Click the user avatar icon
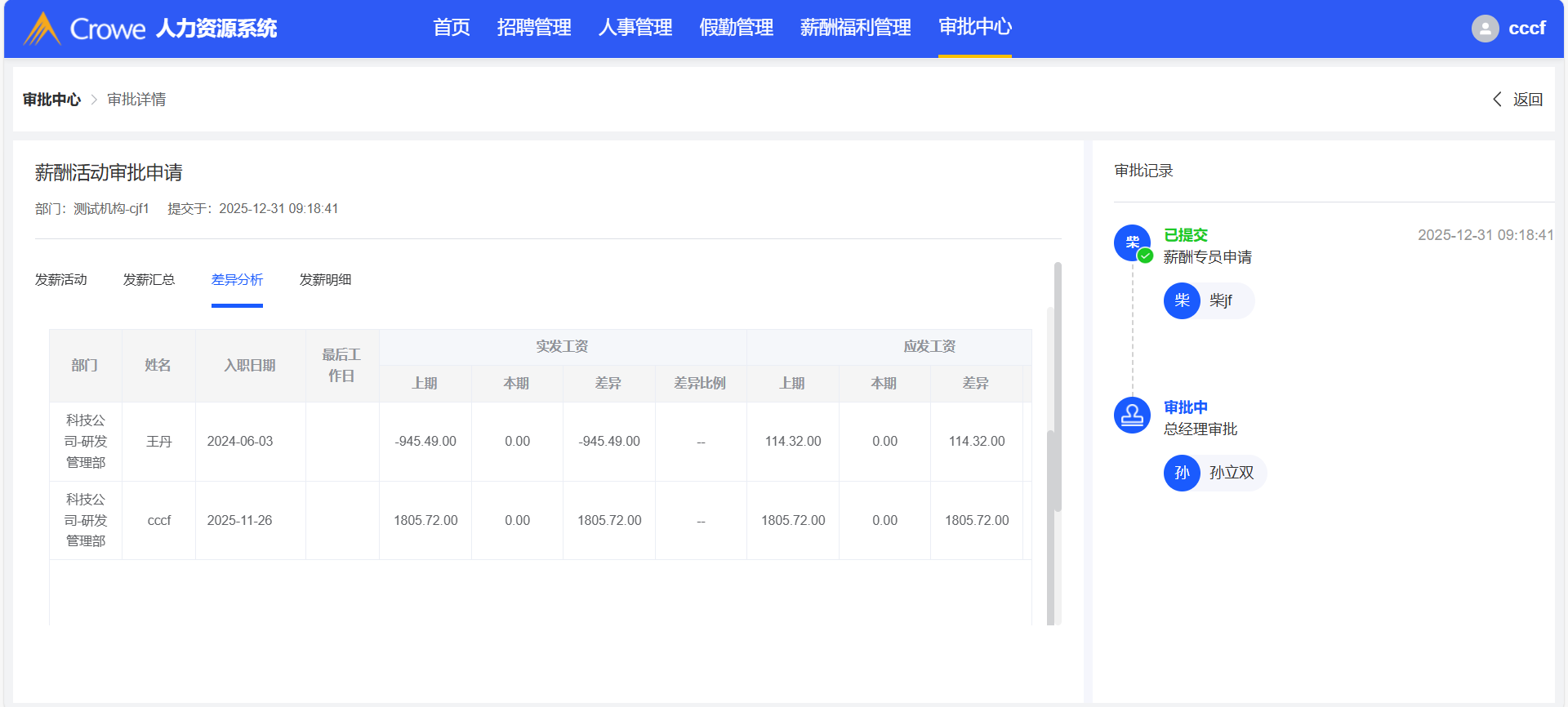The height and width of the screenshot is (707, 1568). pyautogui.click(x=1485, y=29)
